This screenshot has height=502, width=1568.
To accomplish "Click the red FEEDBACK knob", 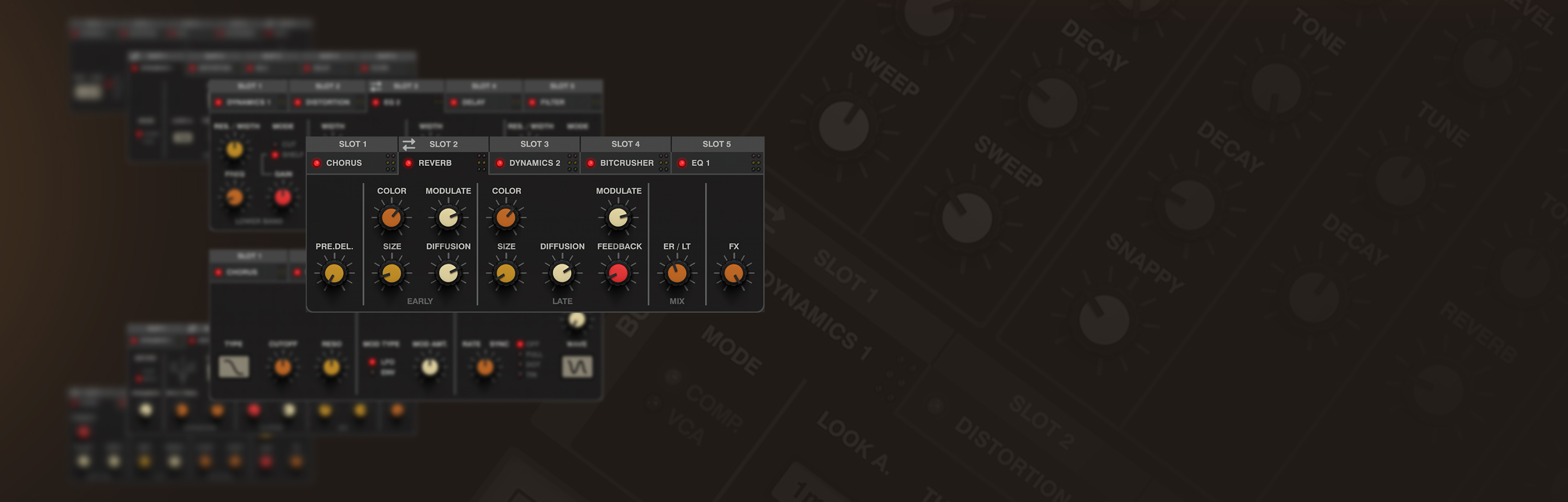I will click(x=618, y=273).
